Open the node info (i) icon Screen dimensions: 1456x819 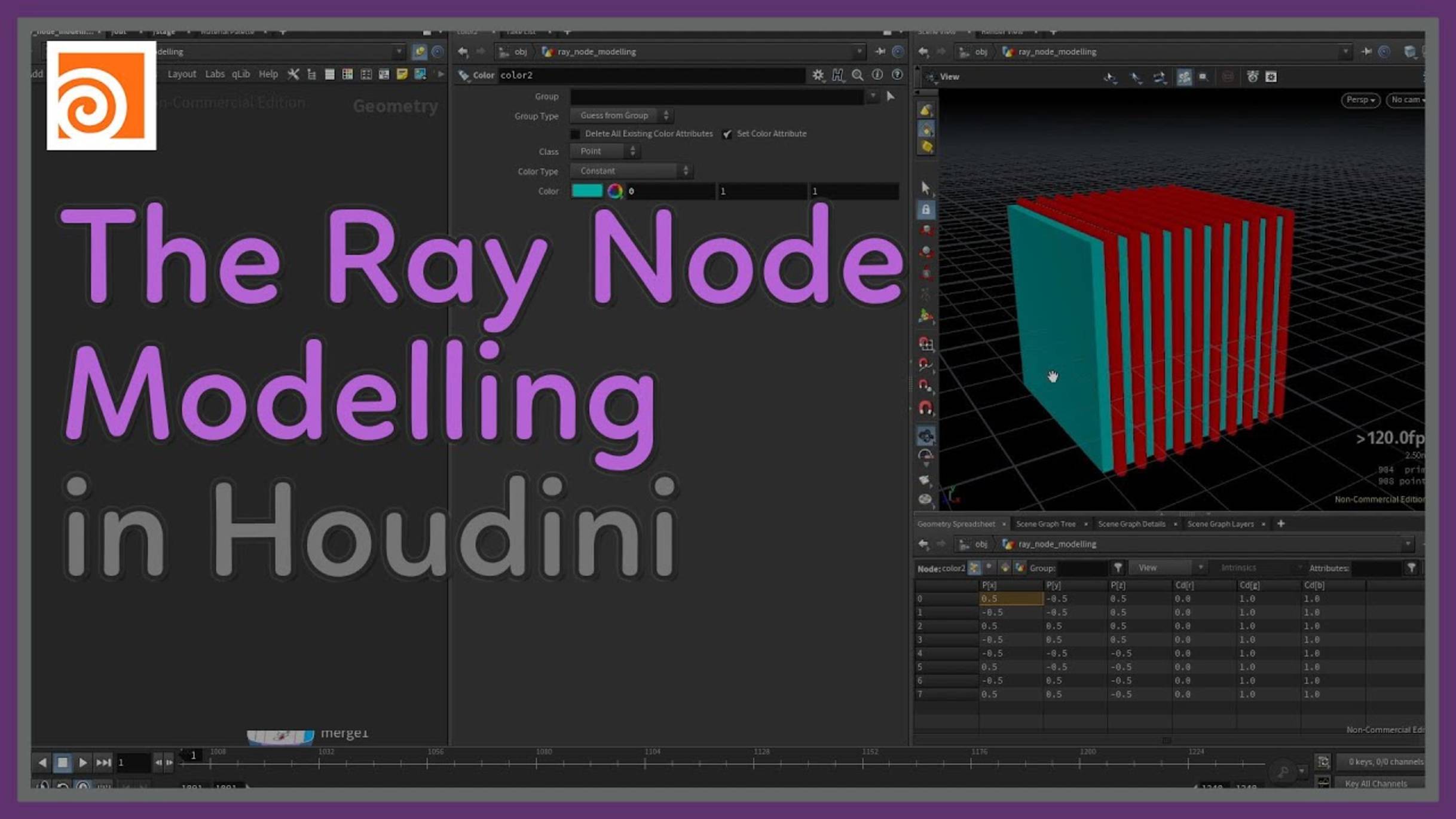[877, 75]
